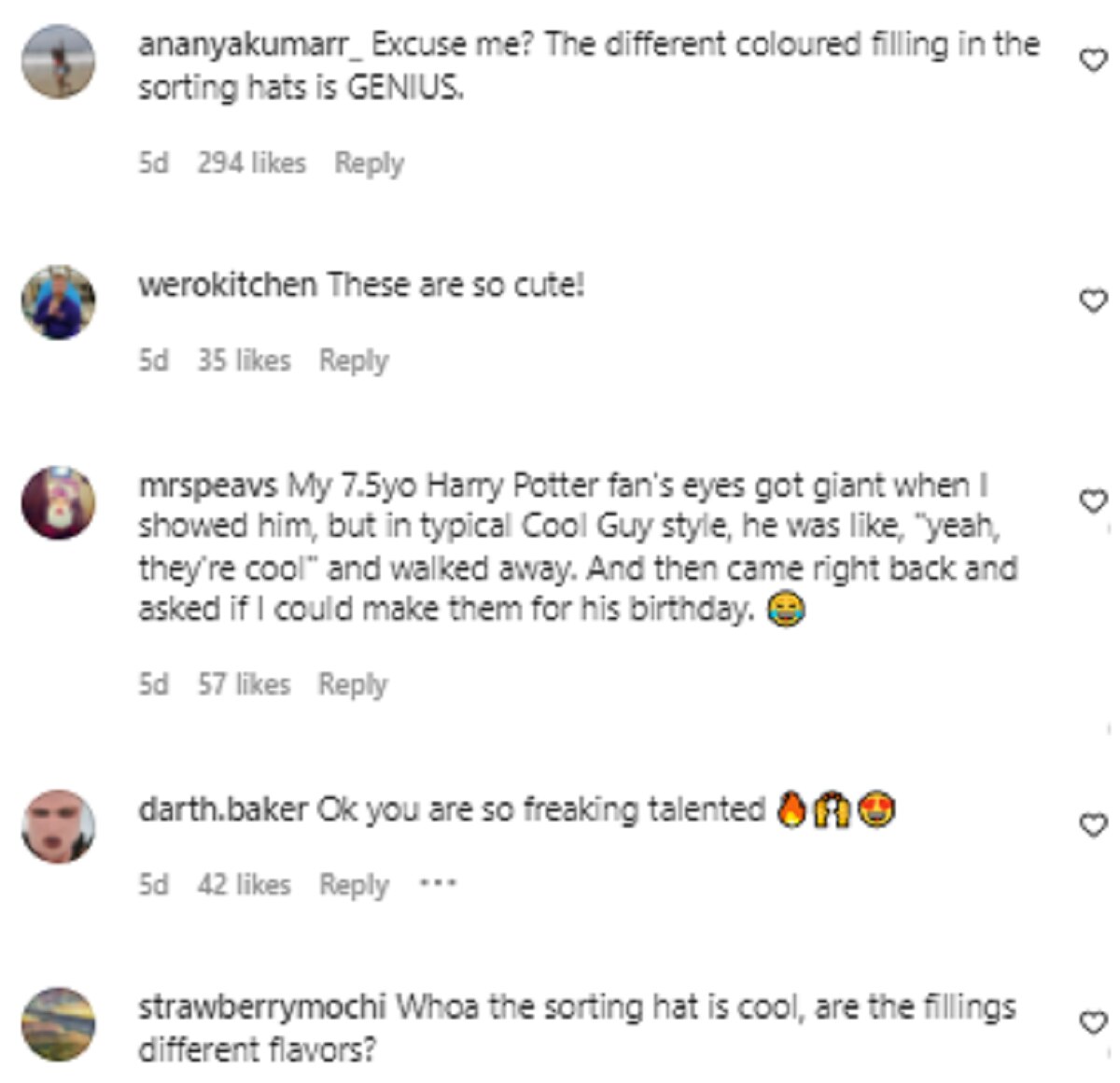The image size is (1120, 1083).
Task: Reply to darth.baker's comment
Action: [353, 883]
